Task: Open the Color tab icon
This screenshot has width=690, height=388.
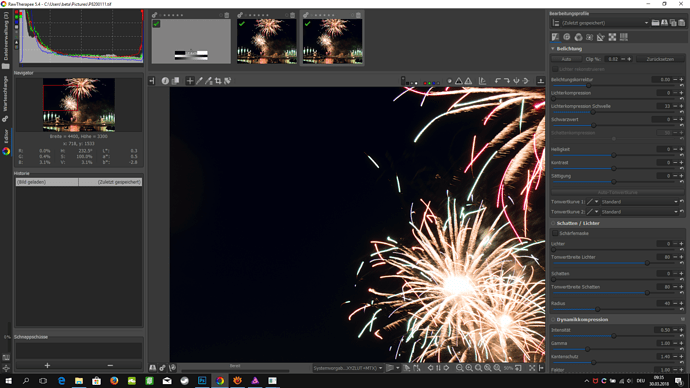Action: tap(578, 37)
